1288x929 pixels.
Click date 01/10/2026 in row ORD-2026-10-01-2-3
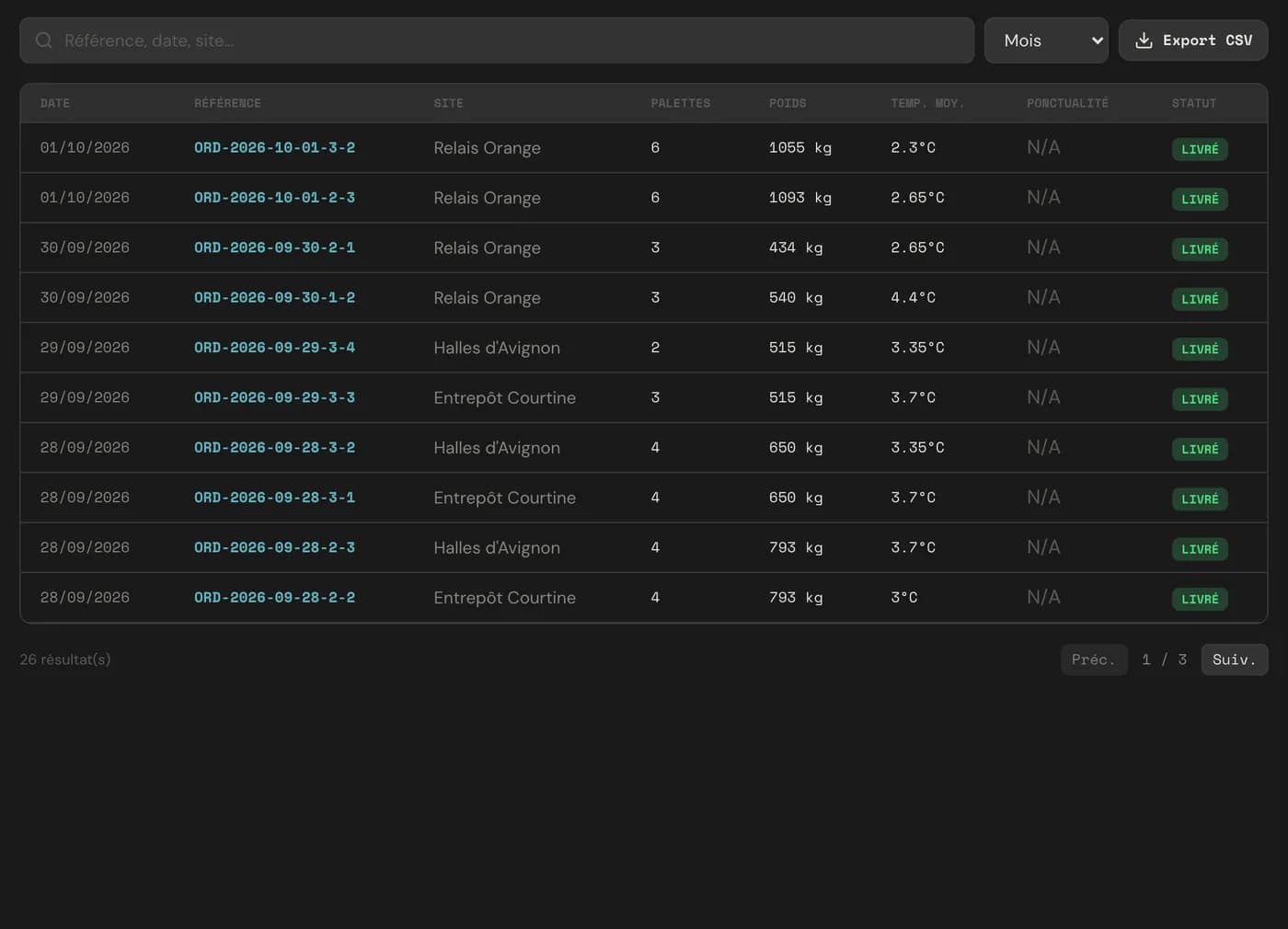click(85, 198)
